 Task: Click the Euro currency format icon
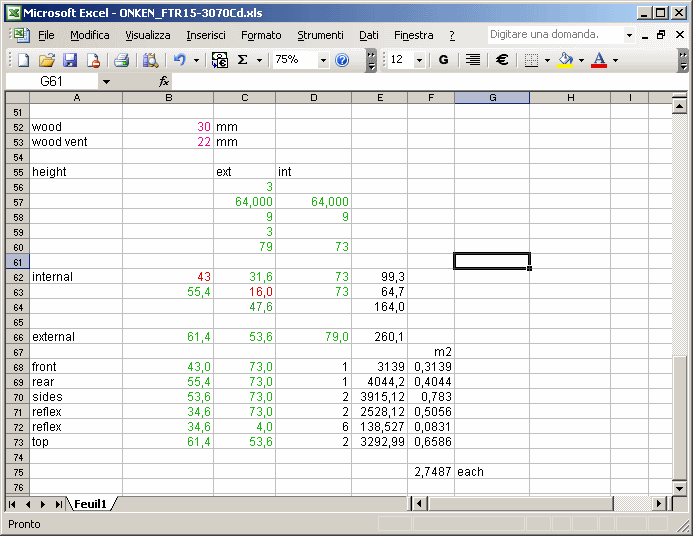tap(502, 60)
